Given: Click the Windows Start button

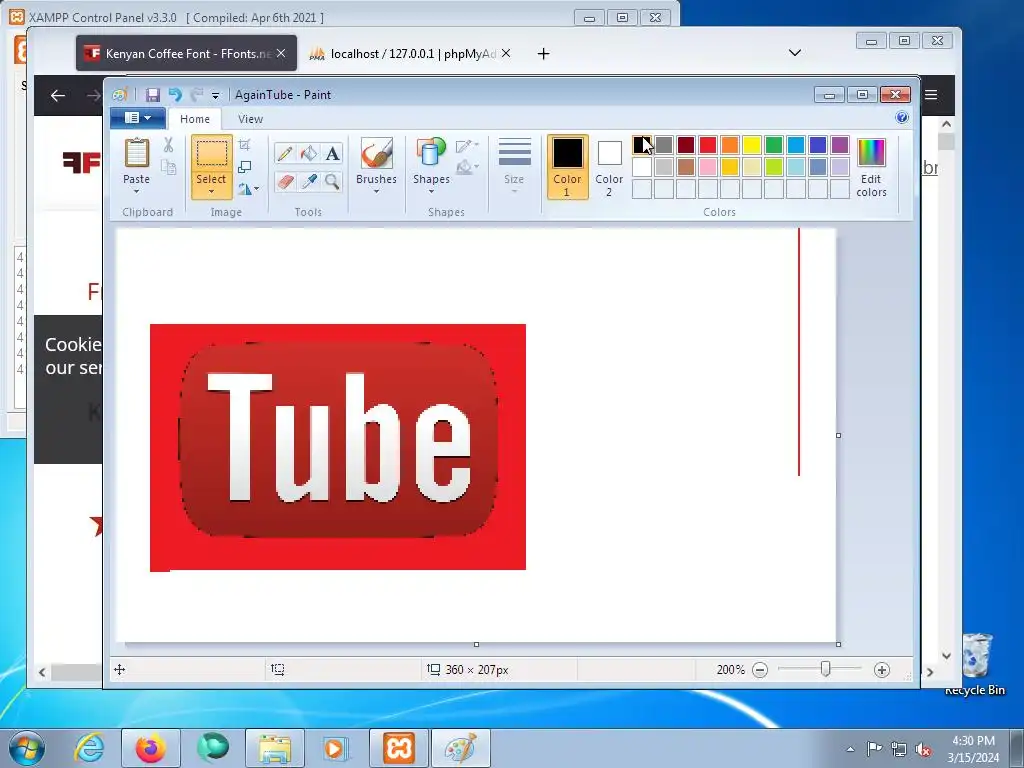Looking at the screenshot, I should 27,748.
